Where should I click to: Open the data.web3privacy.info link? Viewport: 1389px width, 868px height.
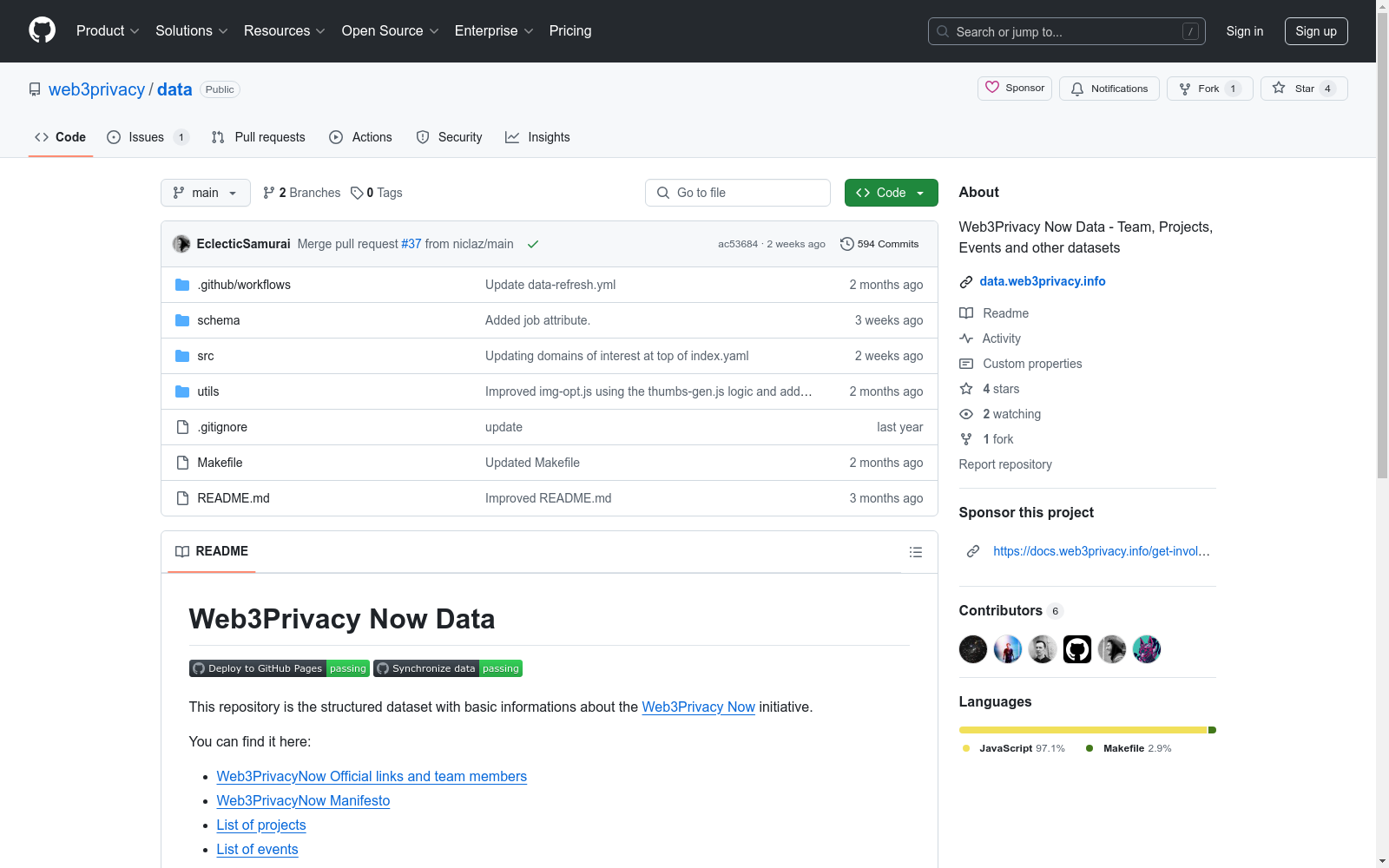1042,281
